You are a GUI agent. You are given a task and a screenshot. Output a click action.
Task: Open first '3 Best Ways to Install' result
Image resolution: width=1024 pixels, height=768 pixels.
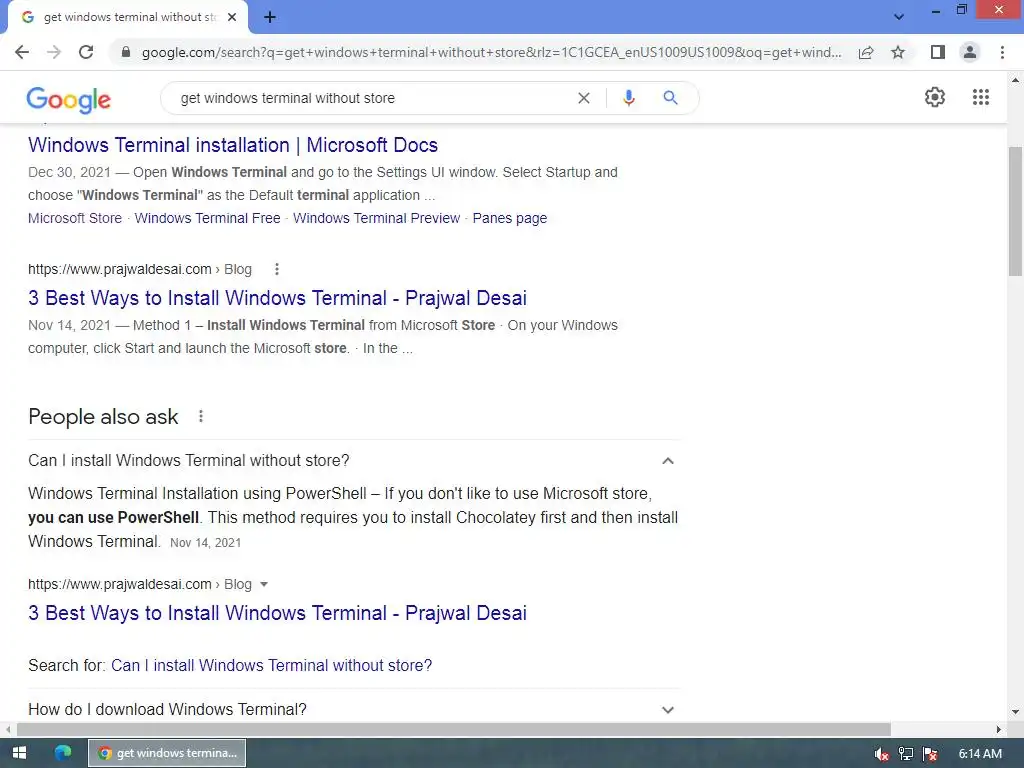[278, 298]
